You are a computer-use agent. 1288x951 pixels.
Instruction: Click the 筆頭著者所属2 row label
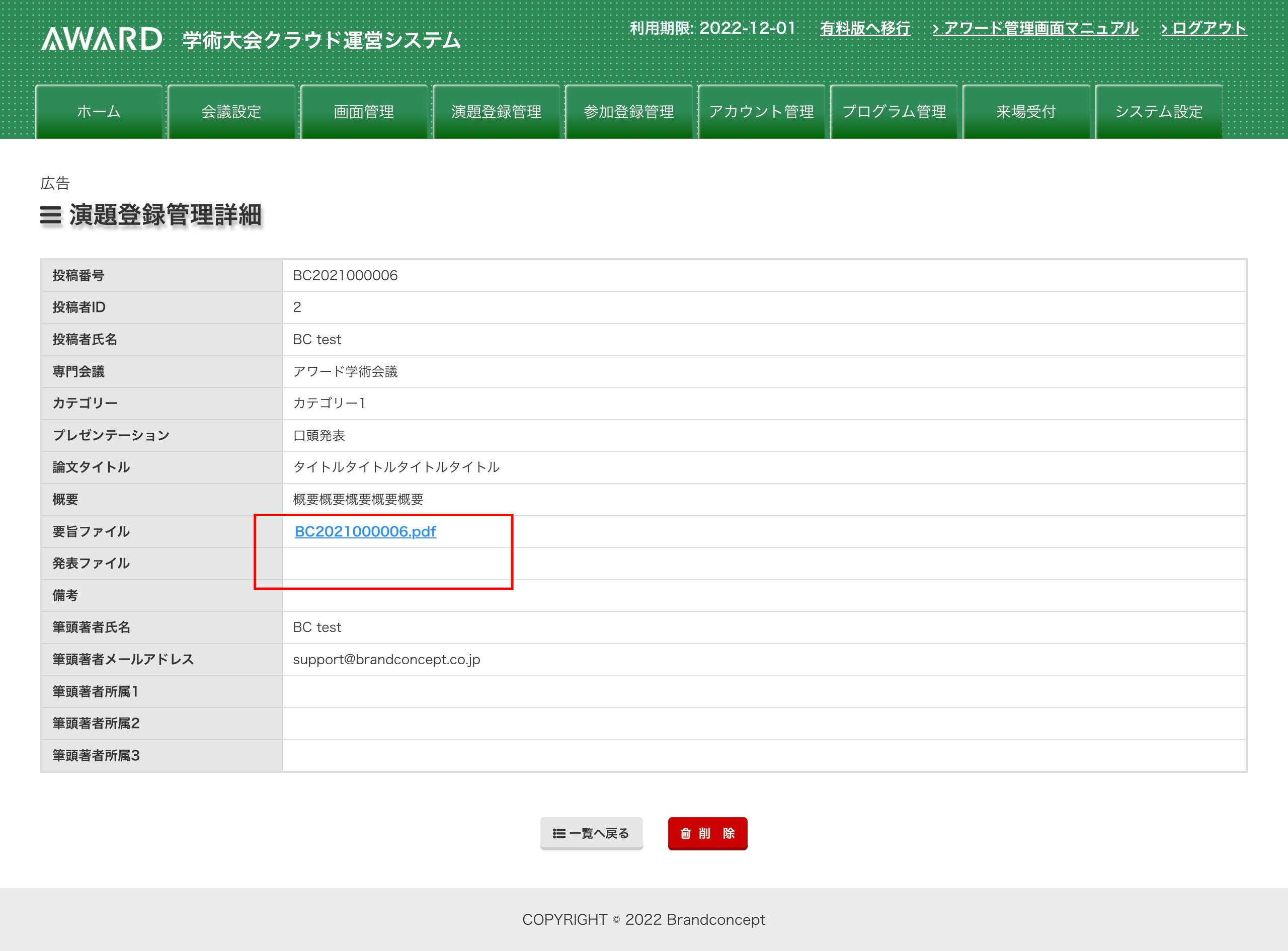96,723
